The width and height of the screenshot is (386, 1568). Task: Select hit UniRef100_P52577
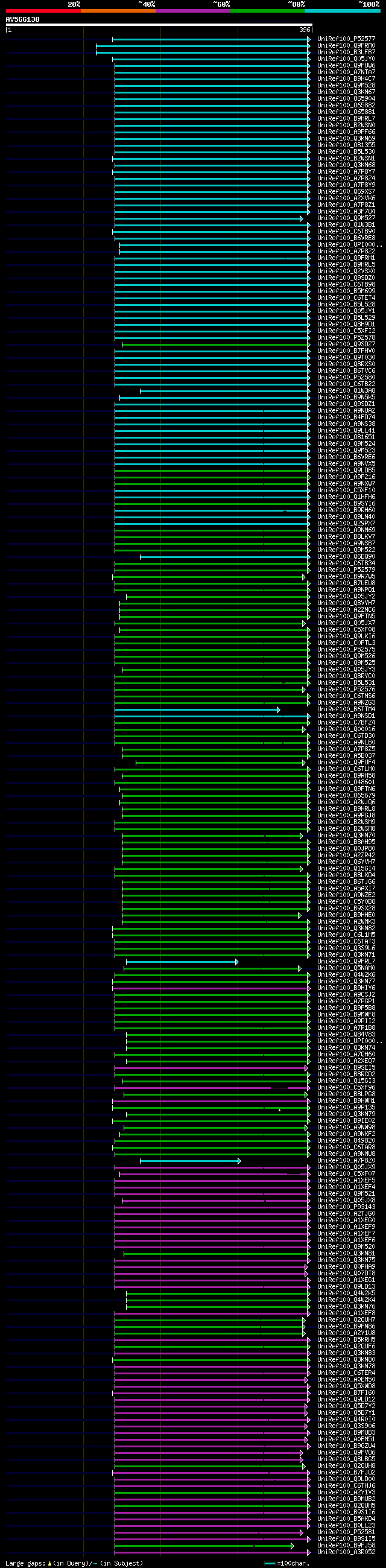[346, 39]
